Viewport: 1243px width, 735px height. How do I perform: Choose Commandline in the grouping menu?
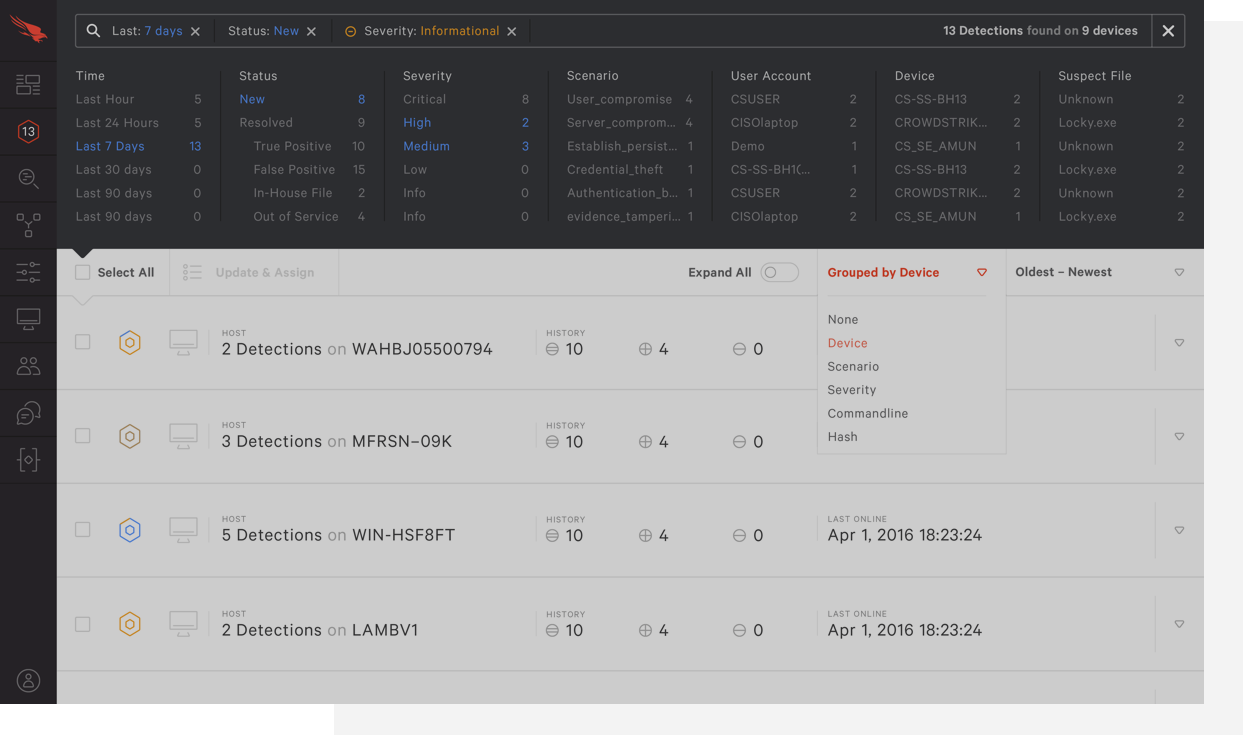[867, 414]
